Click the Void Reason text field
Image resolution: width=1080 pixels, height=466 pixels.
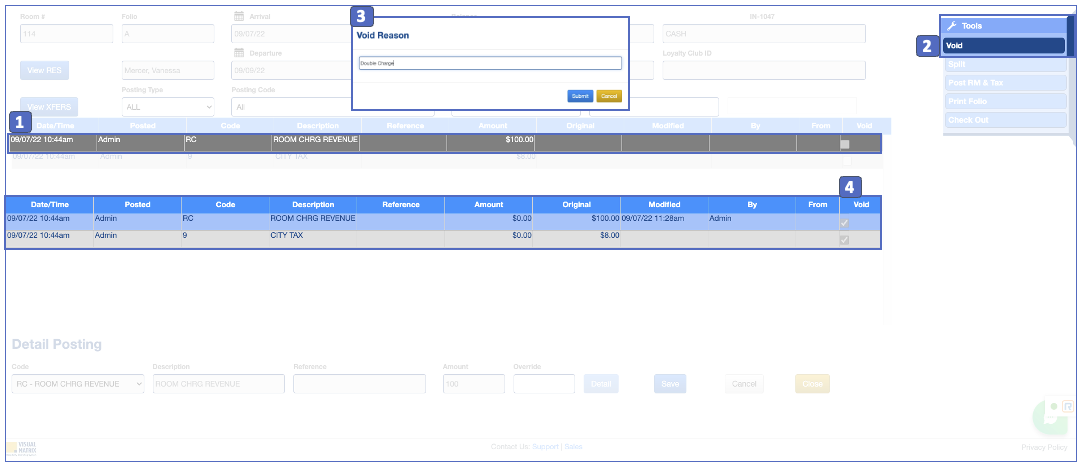coord(490,63)
